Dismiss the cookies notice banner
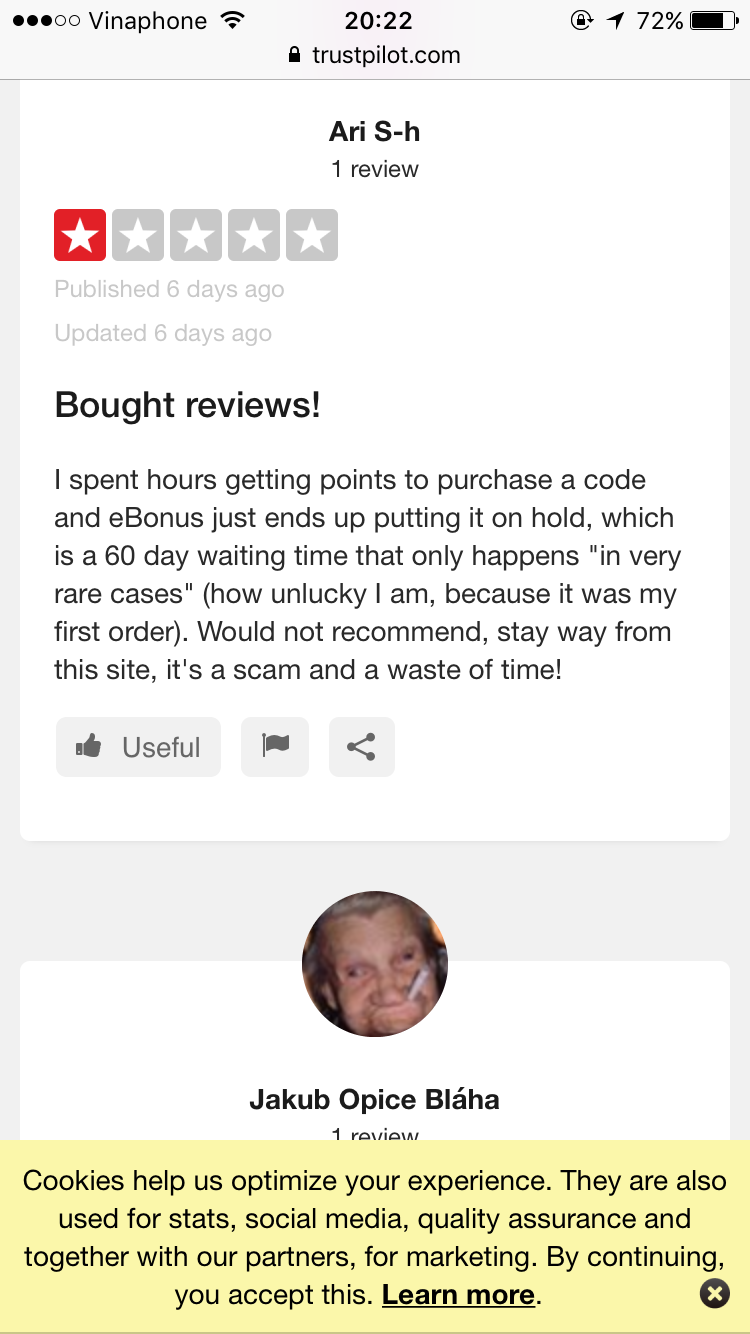 (714, 1294)
